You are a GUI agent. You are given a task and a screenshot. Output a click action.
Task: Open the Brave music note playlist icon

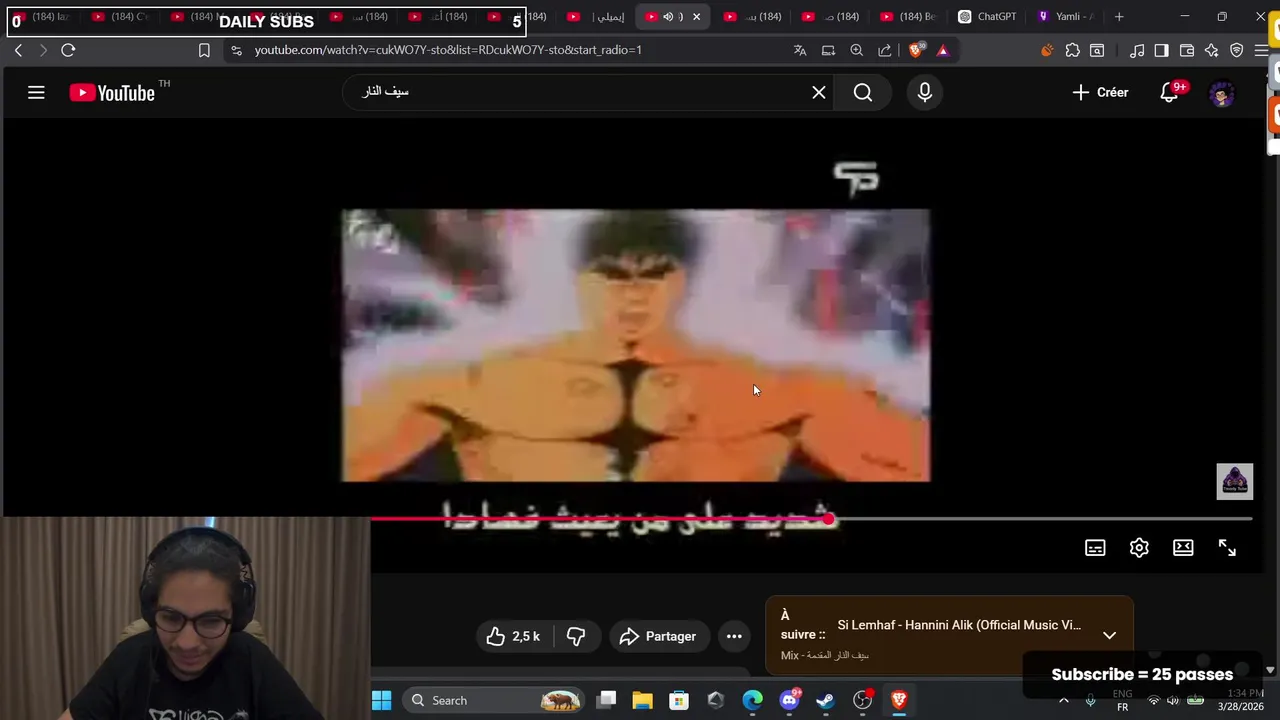click(1137, 50)
